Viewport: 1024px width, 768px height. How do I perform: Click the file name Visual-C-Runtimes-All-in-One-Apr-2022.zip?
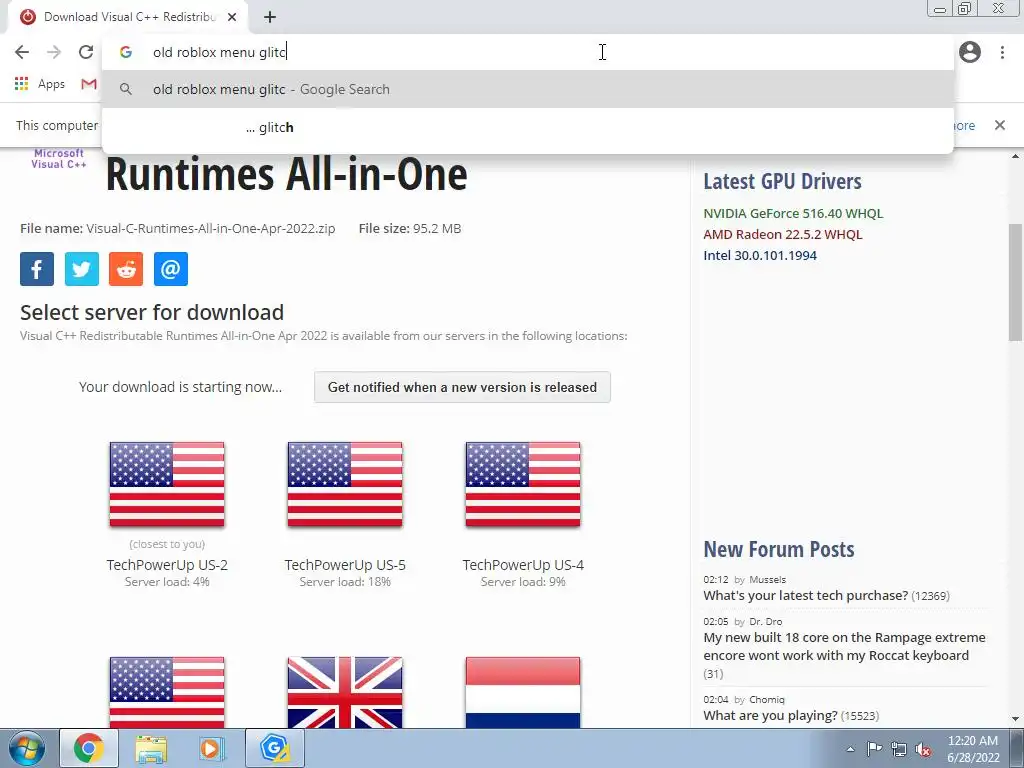click(211, 229)
